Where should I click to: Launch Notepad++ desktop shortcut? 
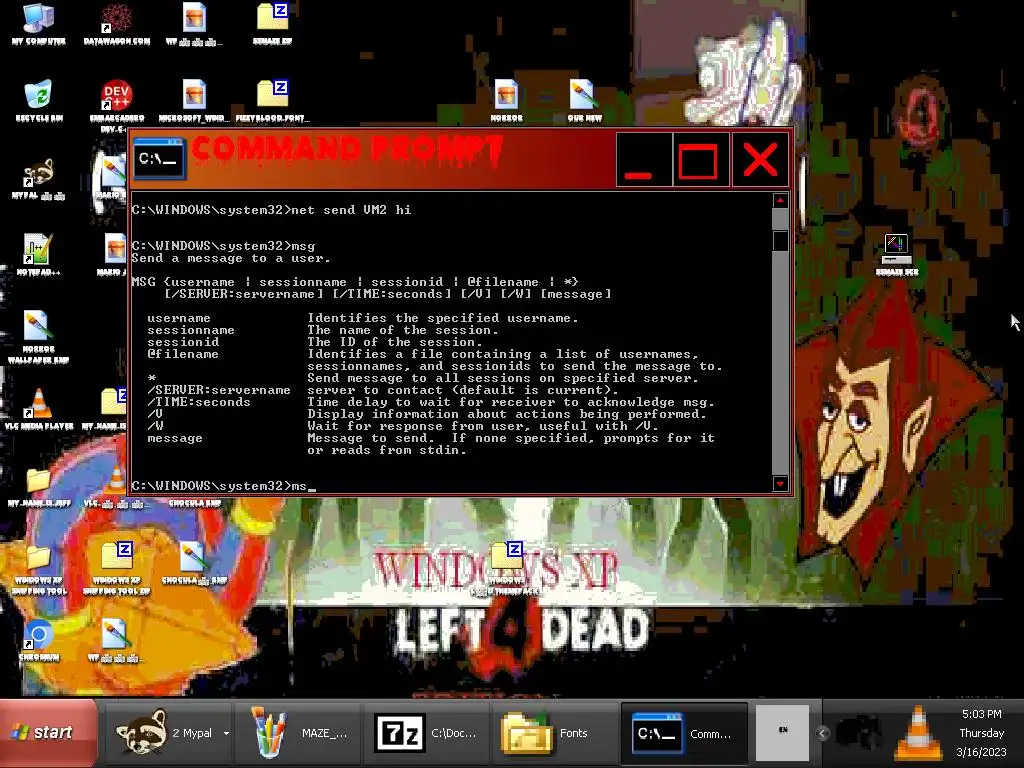click(39, 254)
